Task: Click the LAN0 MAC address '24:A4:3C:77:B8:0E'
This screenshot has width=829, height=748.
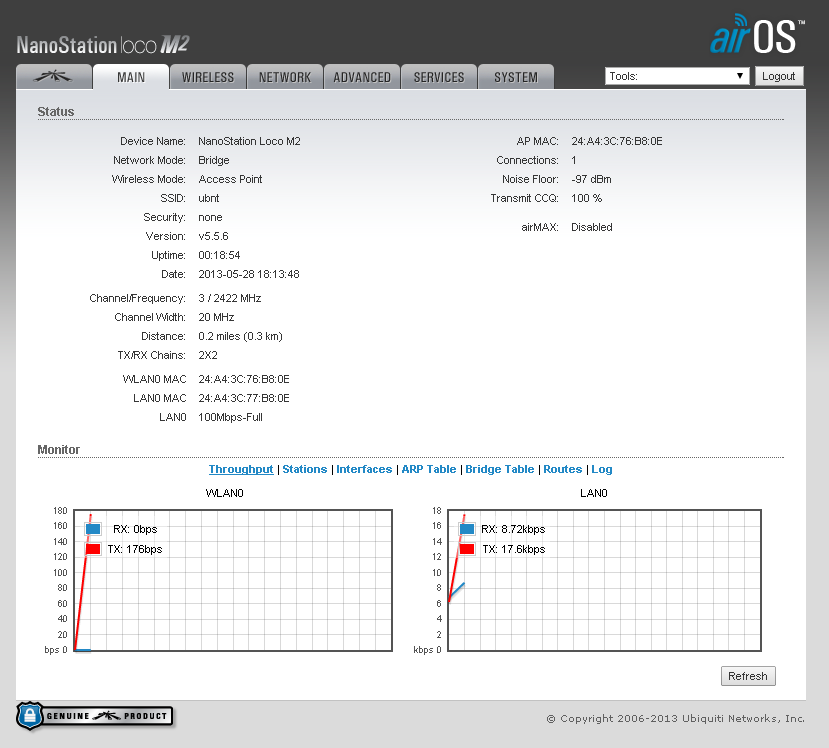Action: (244, 398)
